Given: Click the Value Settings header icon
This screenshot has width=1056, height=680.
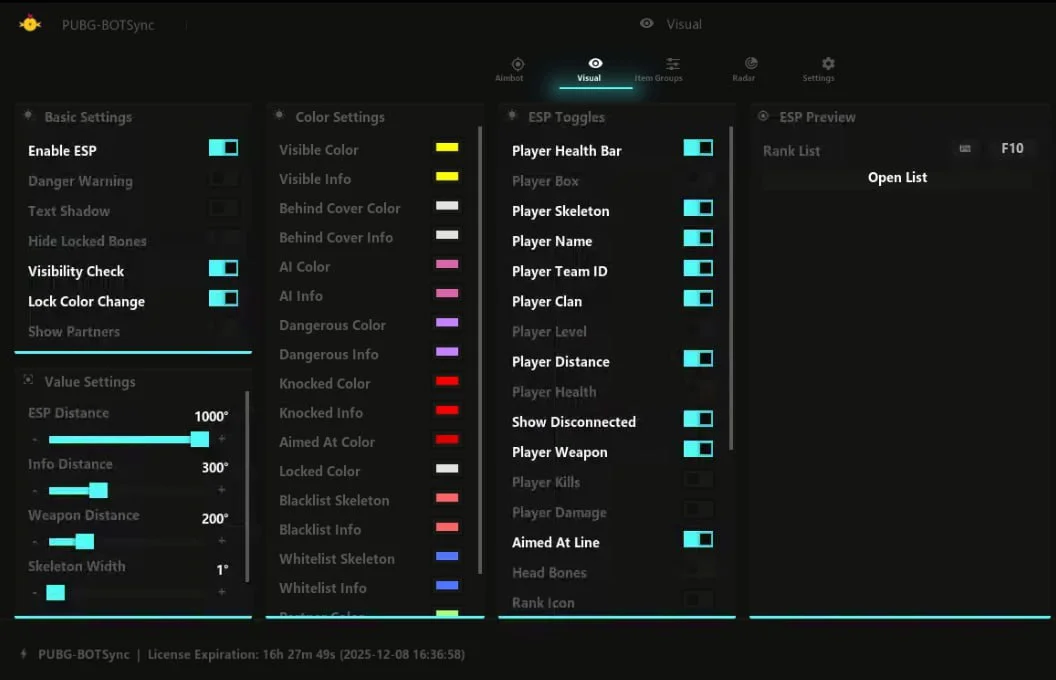Looking at the screenshot, I should point(28,381).
